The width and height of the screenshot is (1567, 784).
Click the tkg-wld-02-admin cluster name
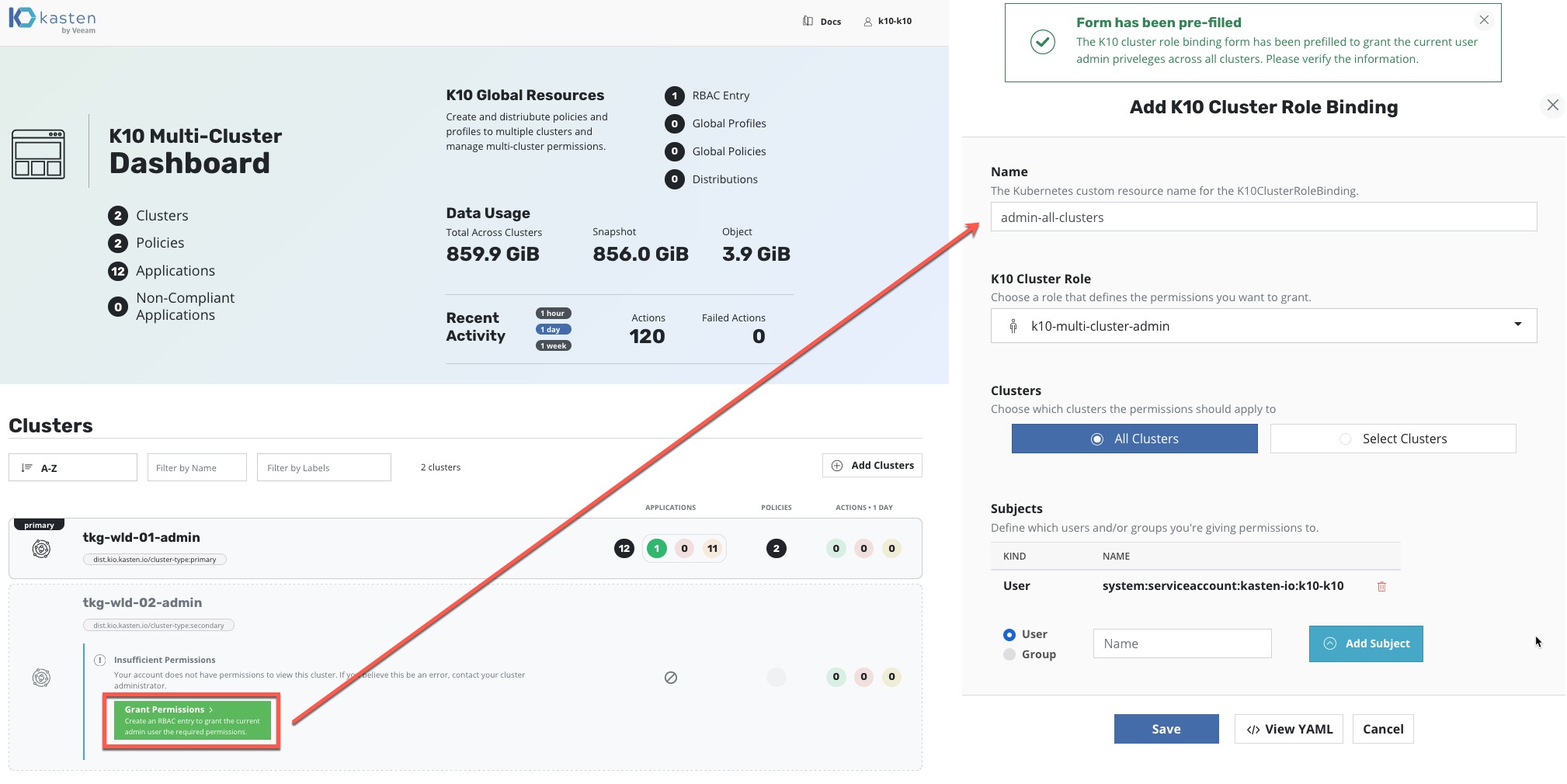pyautogui.click(x=142, y=602)
